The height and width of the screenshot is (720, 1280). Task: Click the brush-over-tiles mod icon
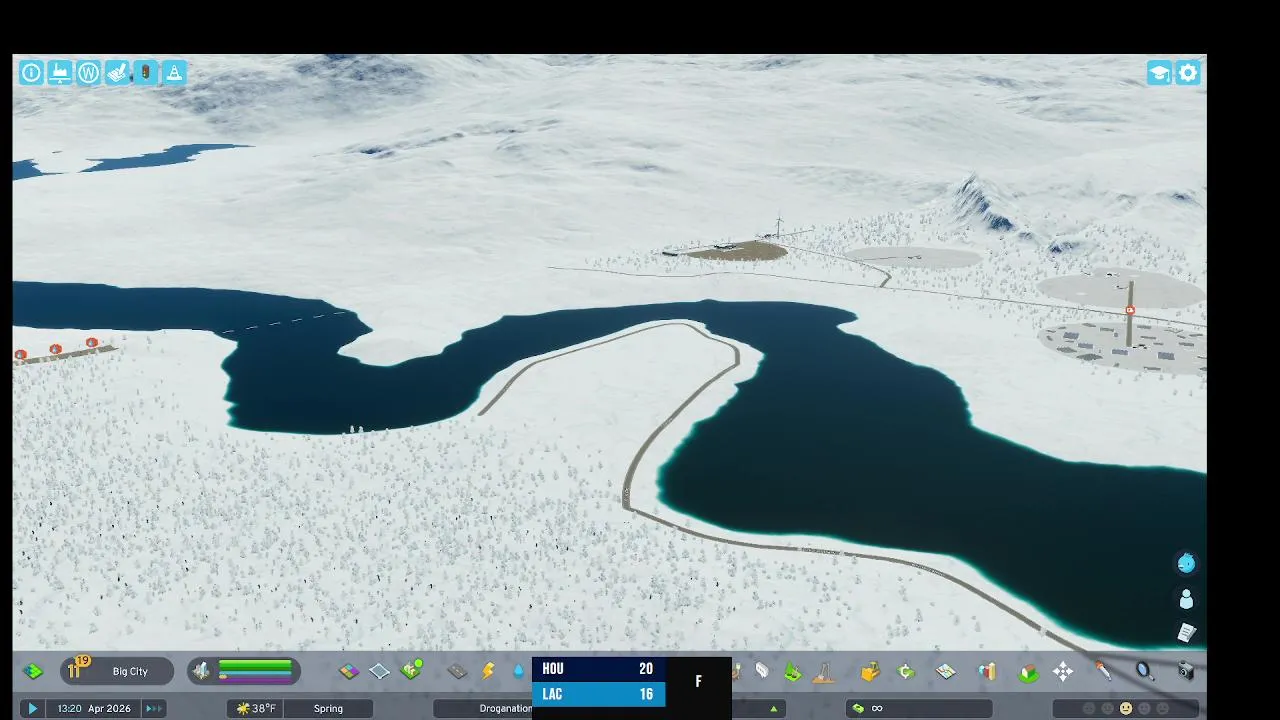click(x=117, y=72)
